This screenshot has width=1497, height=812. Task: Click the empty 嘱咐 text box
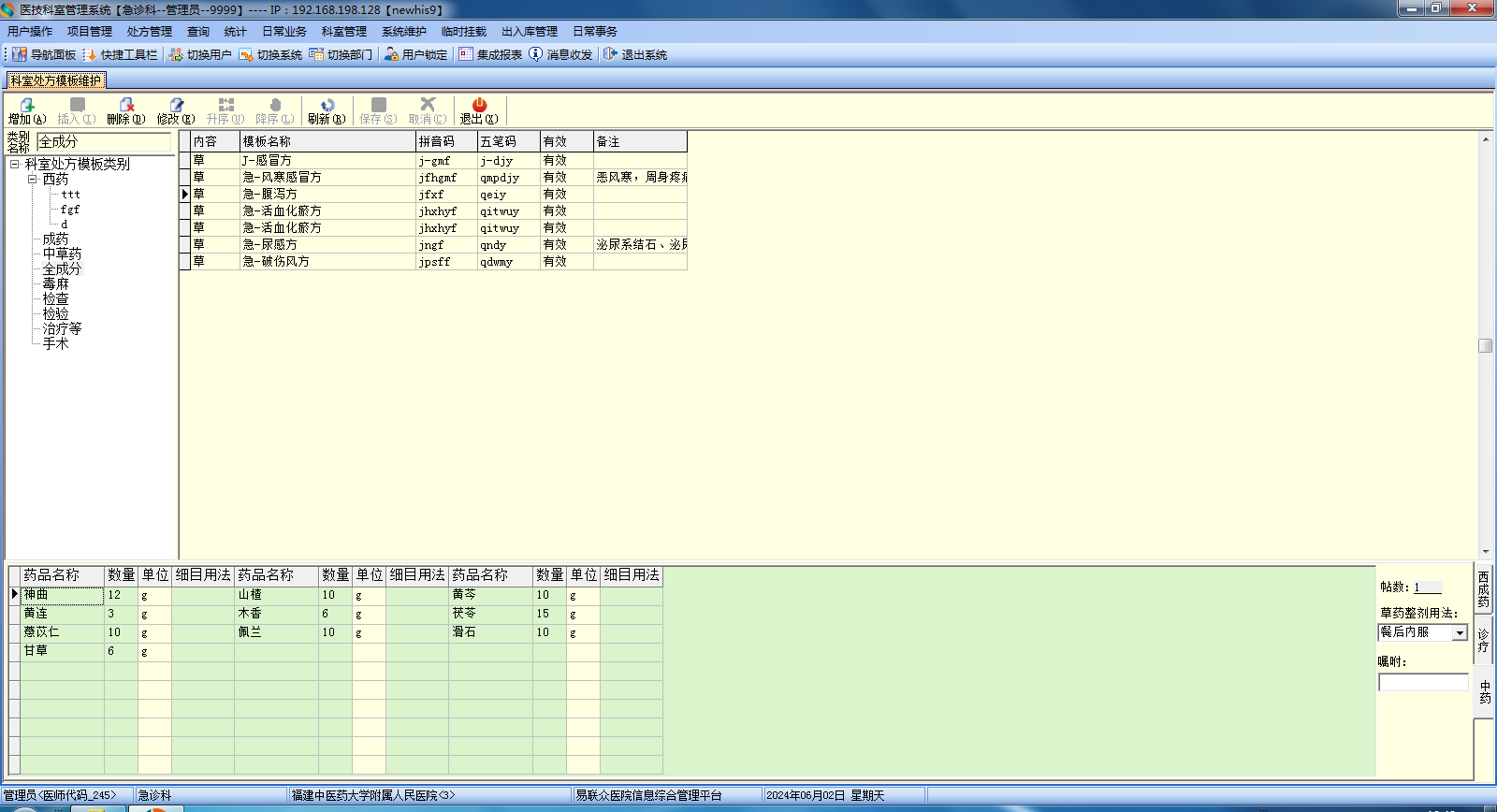click(x=1423, y=683)
